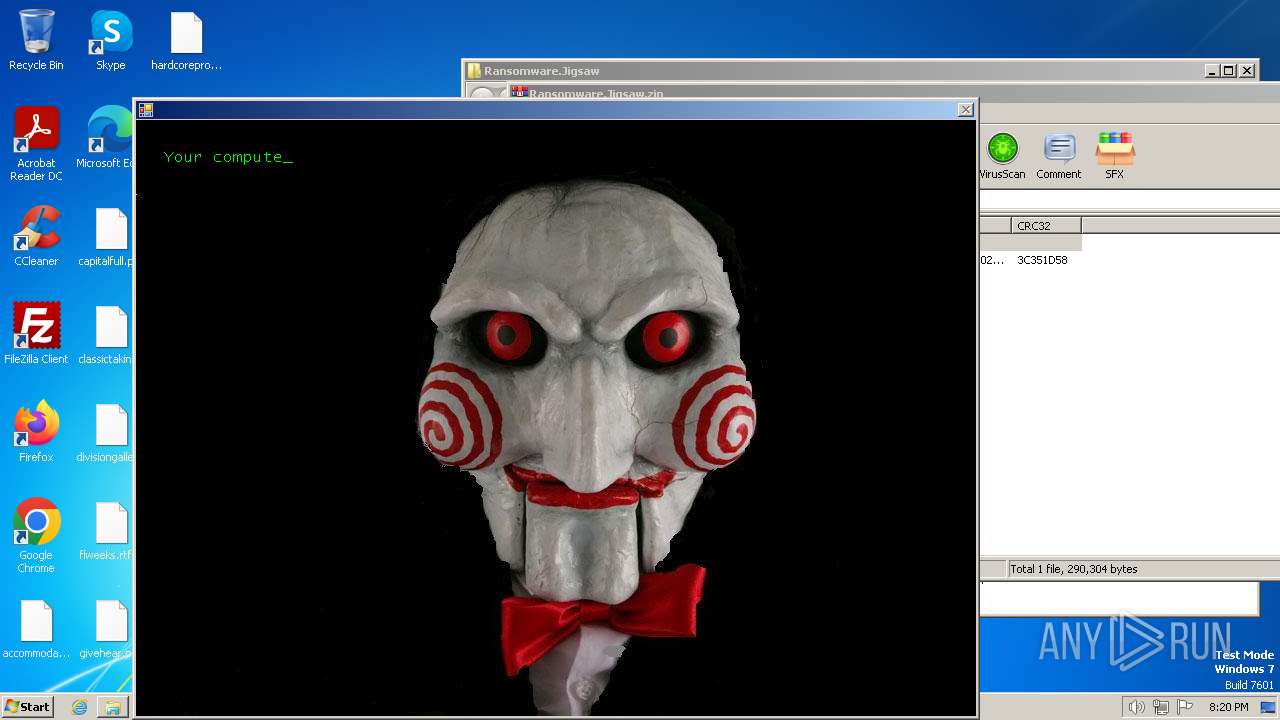Screen dimensions: 1280x720
Task: Open the Recycle Bin desktop icon
Action: click(36, 40)
